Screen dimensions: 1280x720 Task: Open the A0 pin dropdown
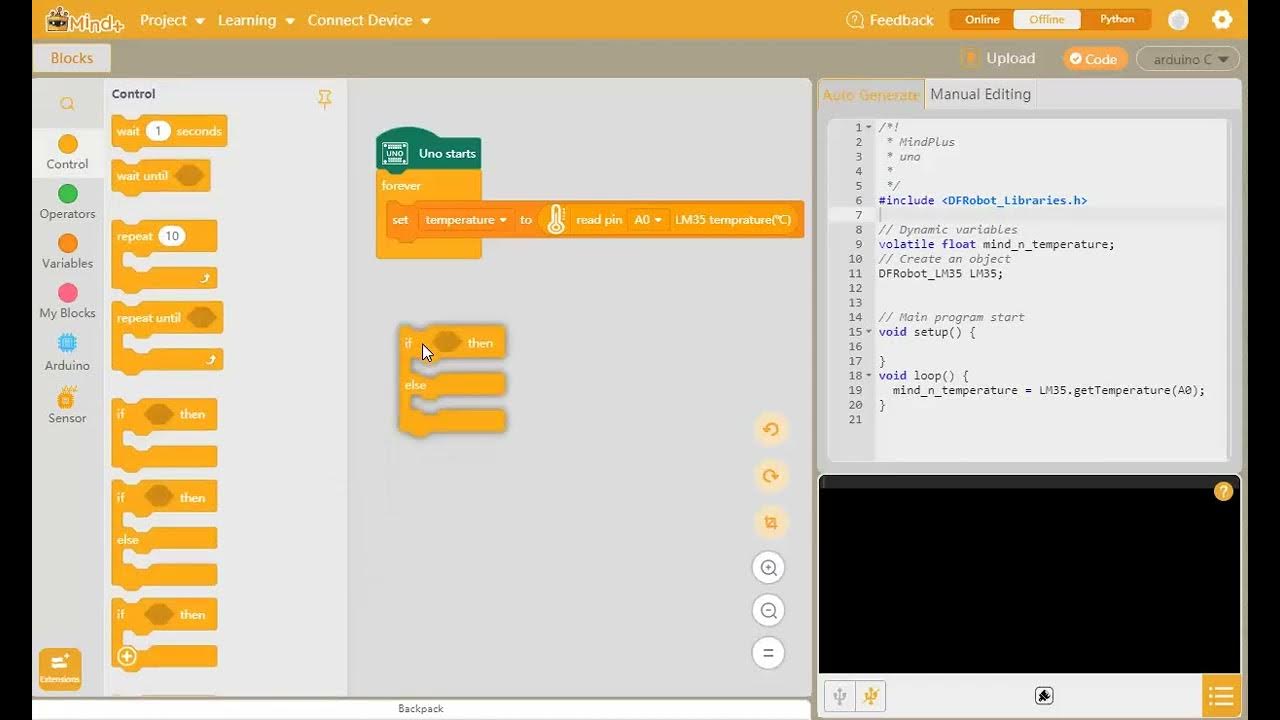click(x=648, y=220)
